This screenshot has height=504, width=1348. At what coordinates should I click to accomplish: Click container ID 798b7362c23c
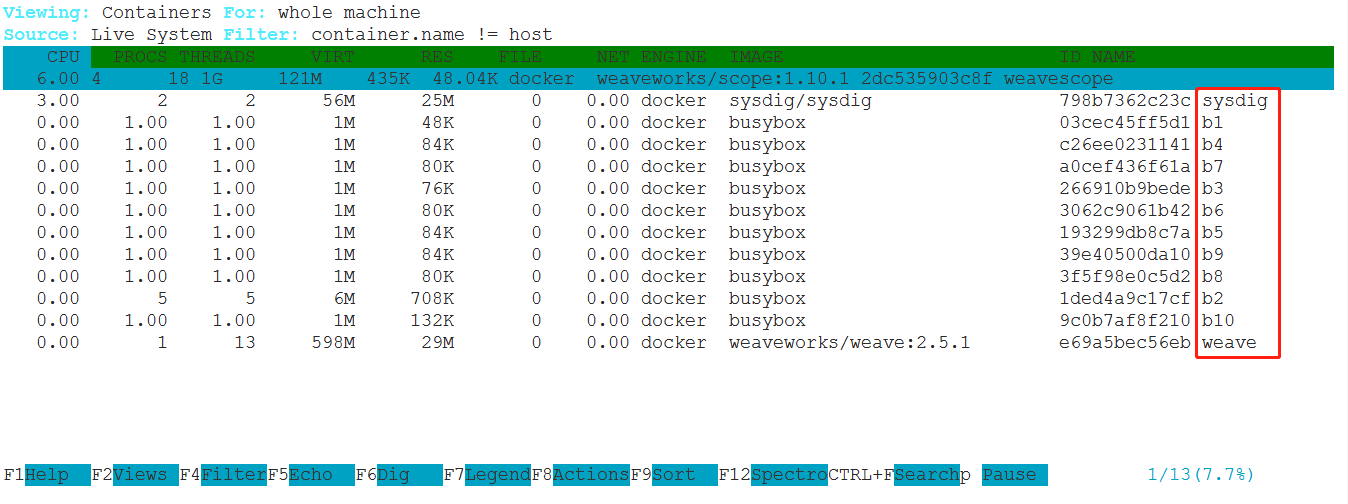[x=1125, y=101]
